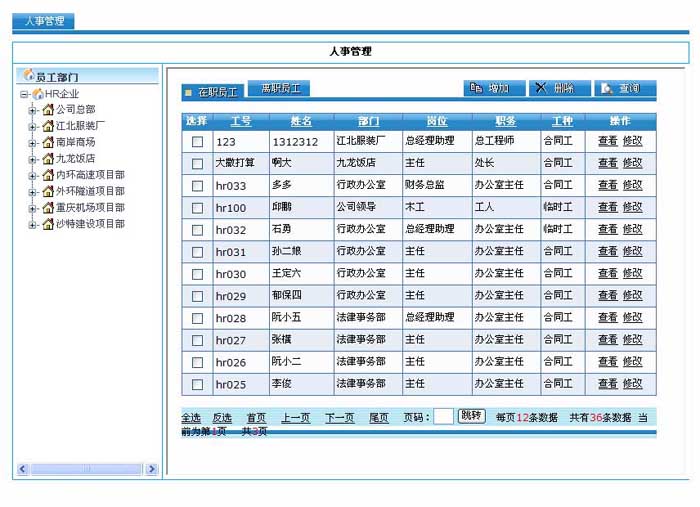
Task: Click the 增加 (add) toolbar icon
Action: tap(475, 89)
